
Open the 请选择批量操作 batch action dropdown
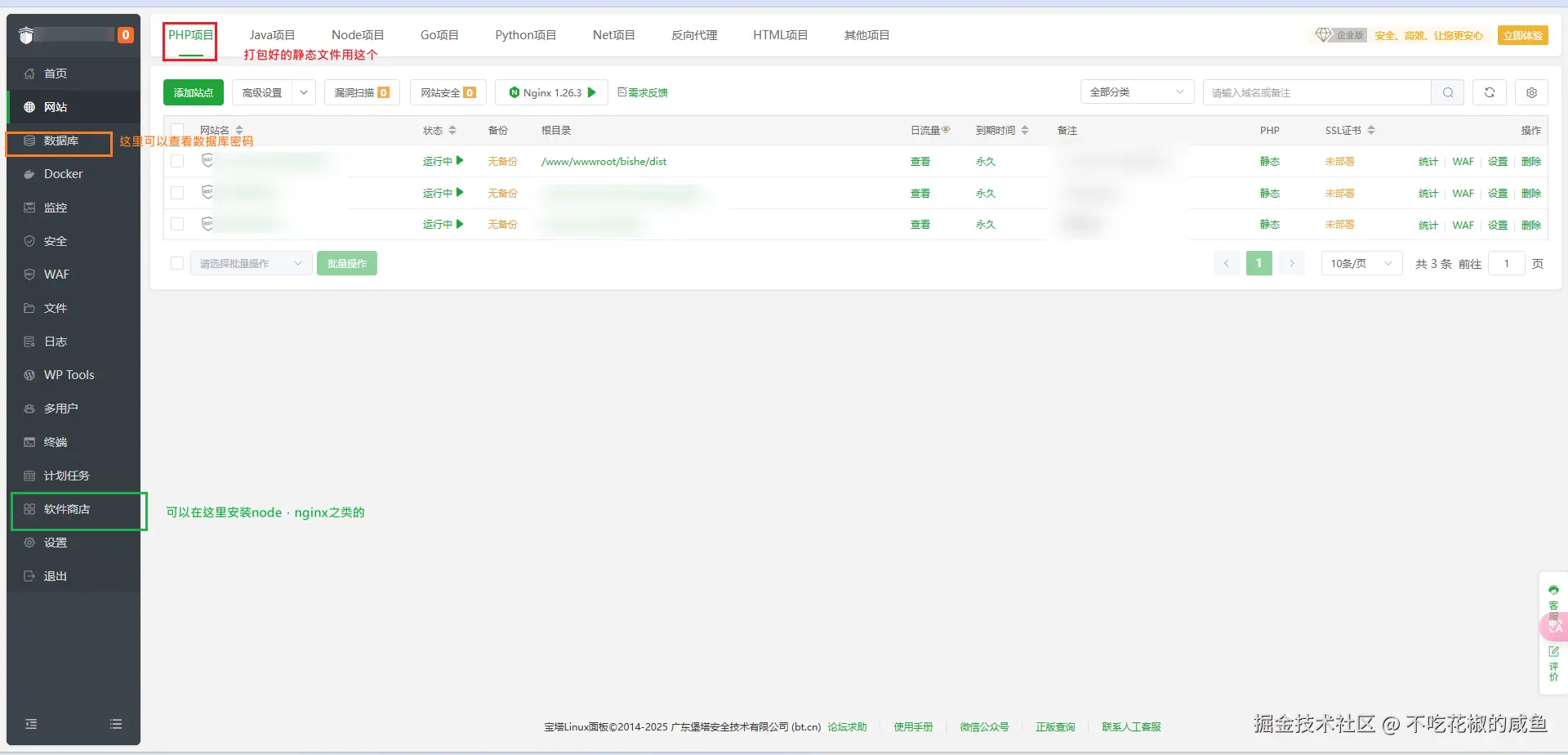tap(252, 263)
